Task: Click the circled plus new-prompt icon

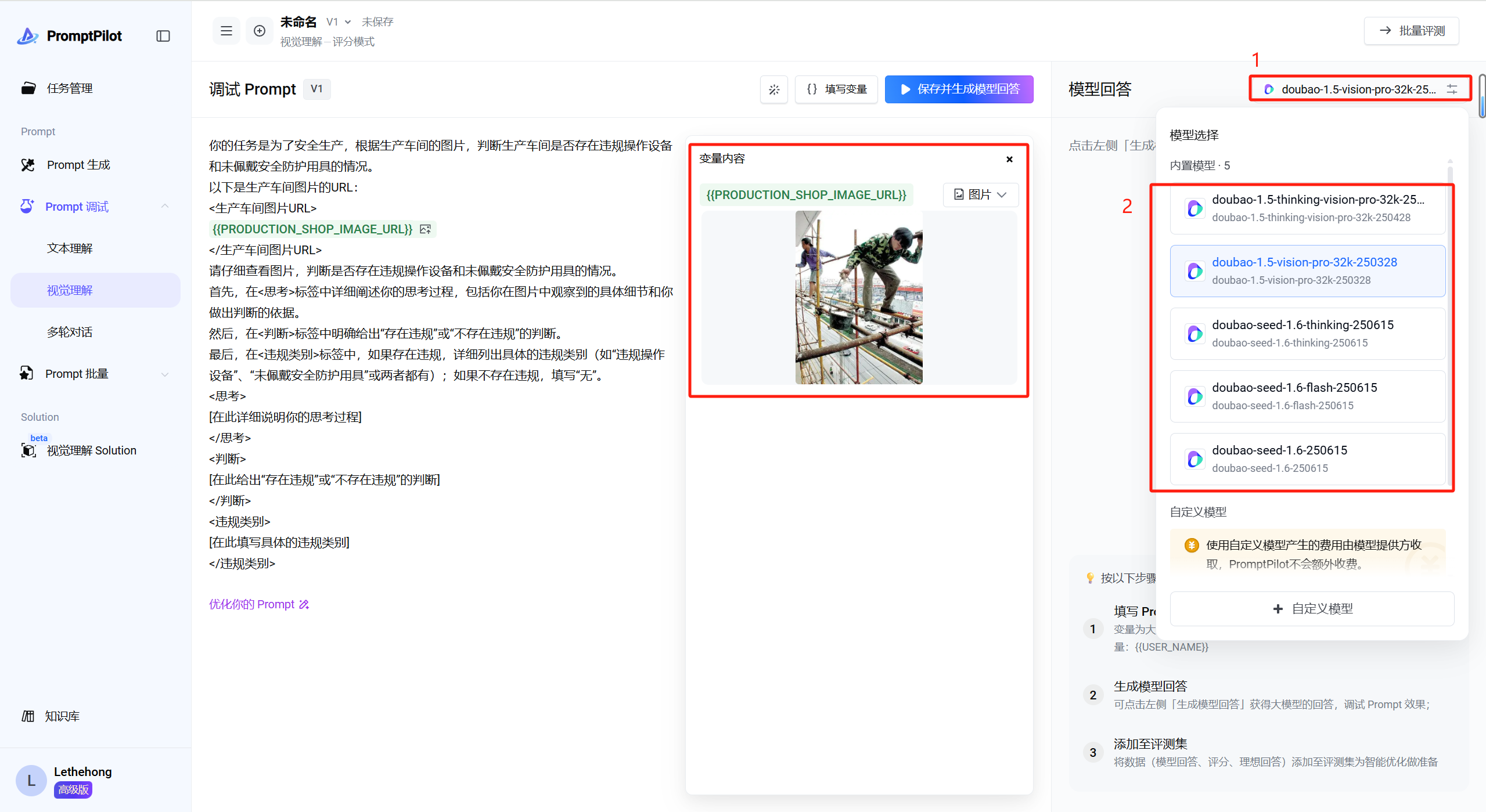Action: click(x=260, y=31)
